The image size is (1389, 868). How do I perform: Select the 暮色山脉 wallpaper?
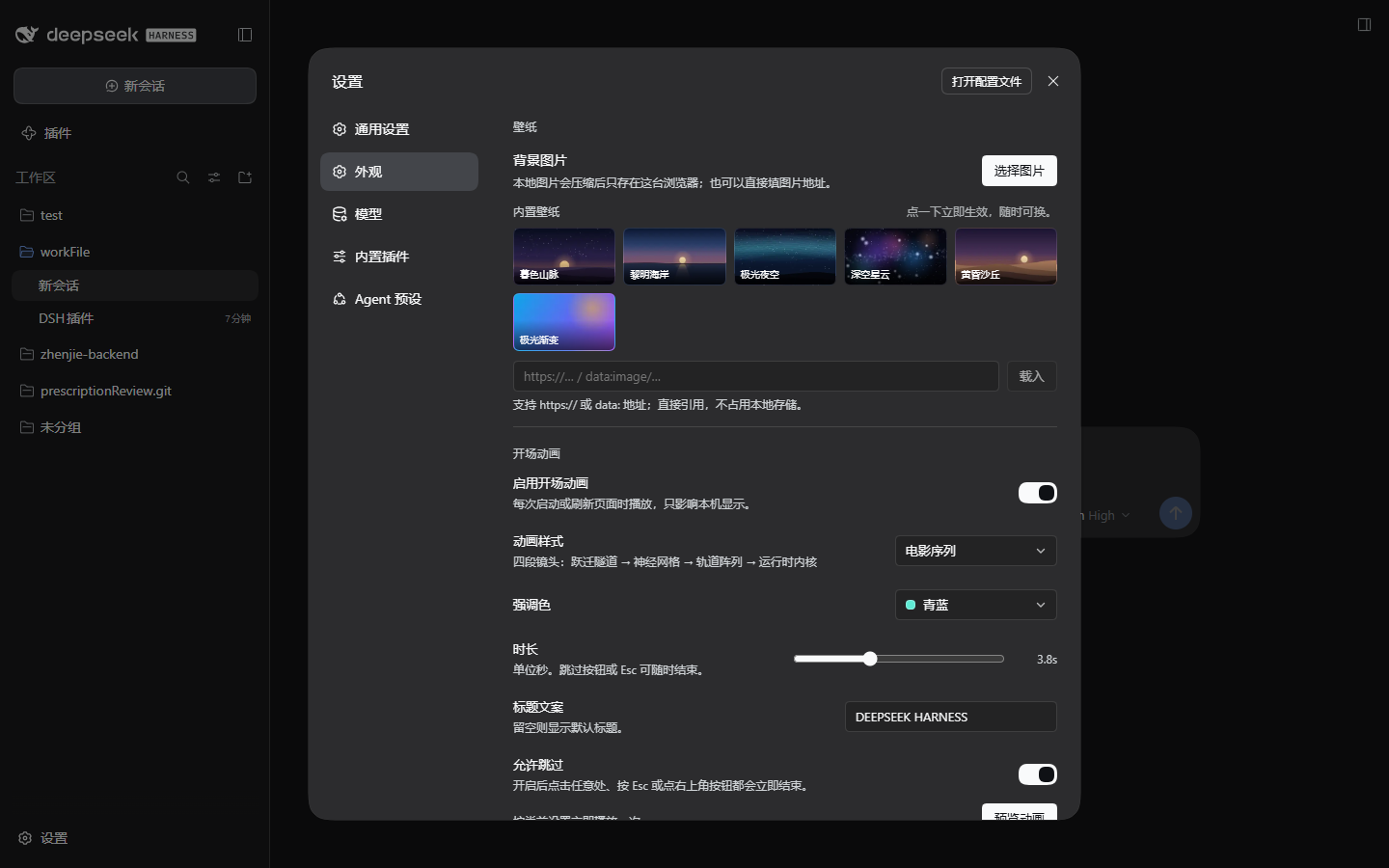(x=564, y=257)
